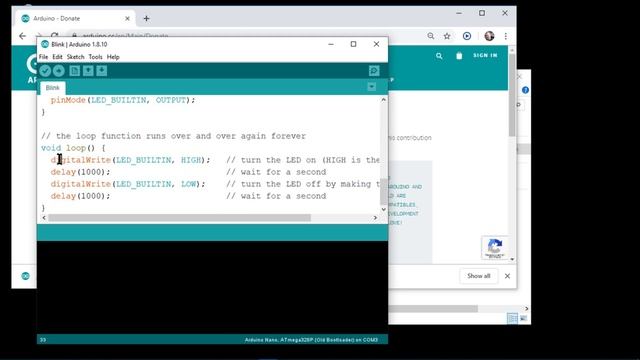The width and height of the screenshot is (640, 360).
Task: Click the Arduino window icon in title bar
Action: click(x=45, y=44)
